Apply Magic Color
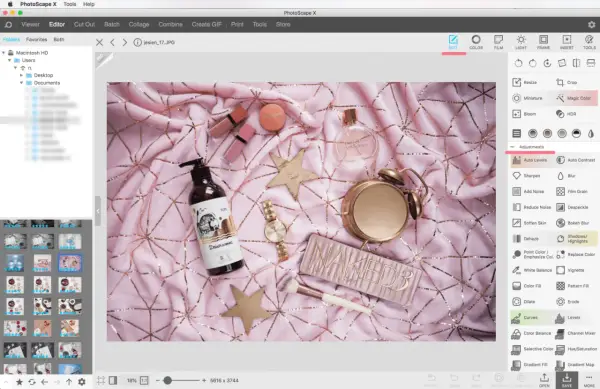 [x=574, y=98]
